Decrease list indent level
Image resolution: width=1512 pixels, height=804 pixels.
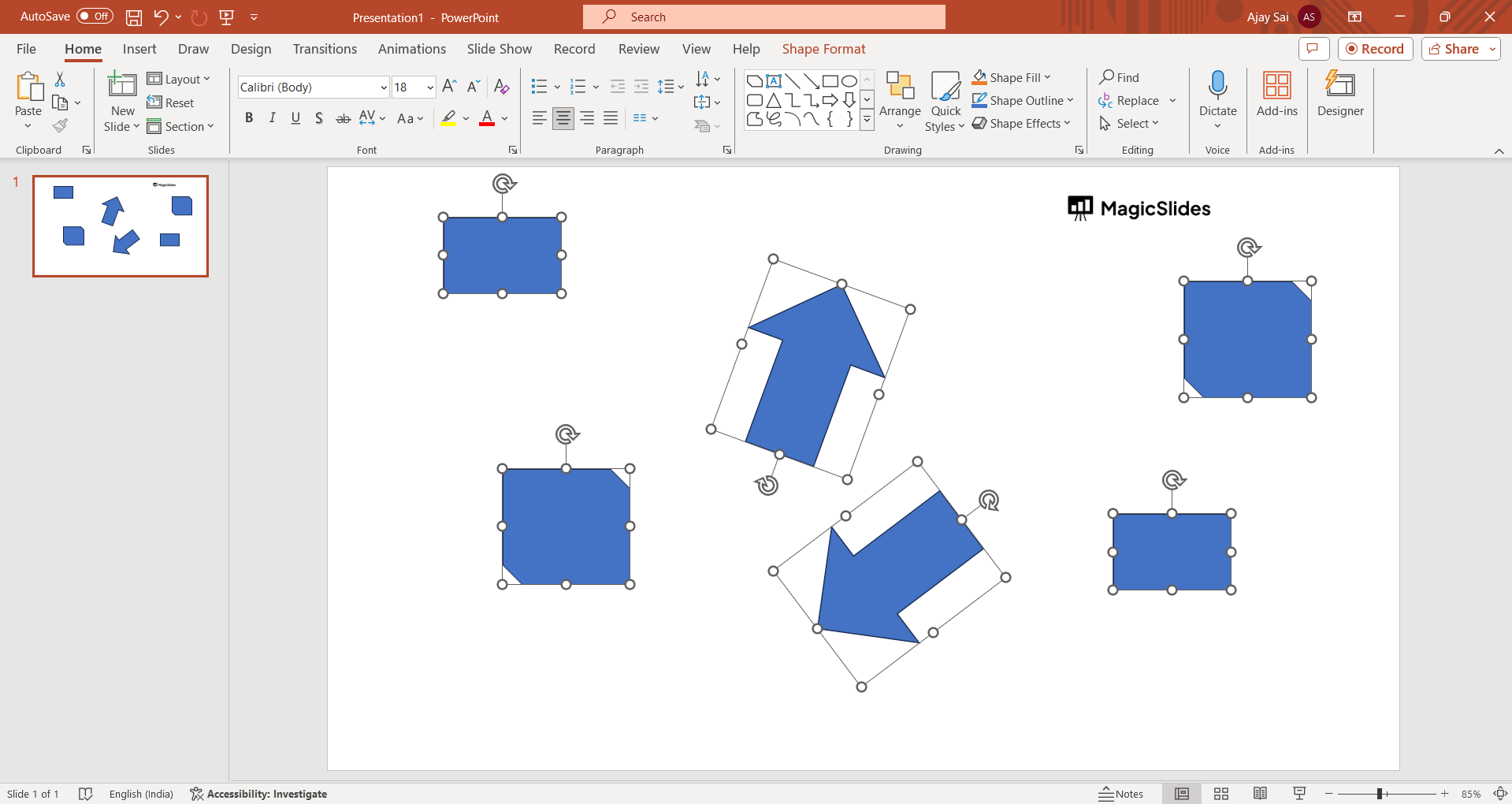point(618,87)
